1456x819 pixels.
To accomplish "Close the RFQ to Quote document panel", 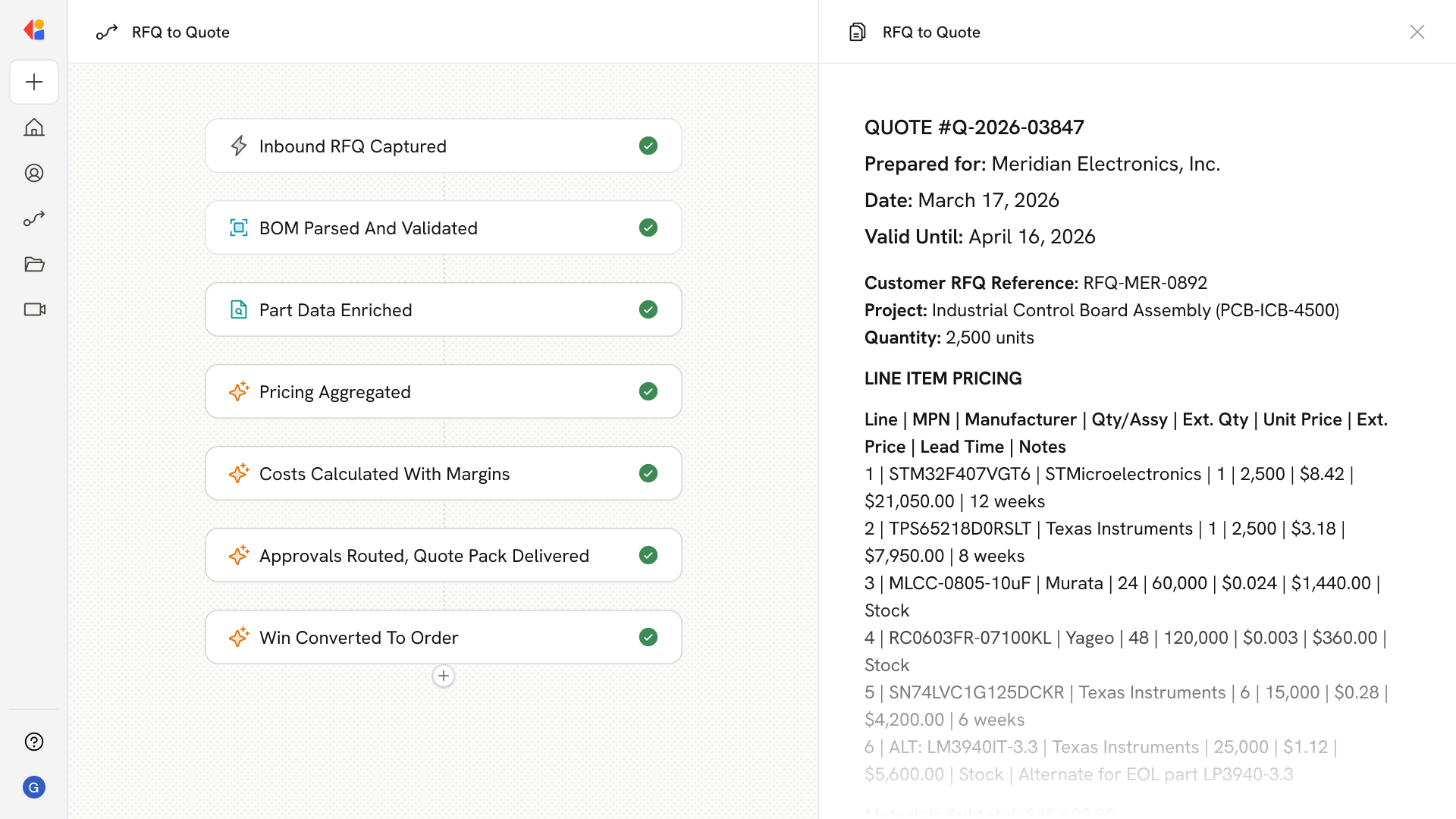I will click(x=1417, y=32).
